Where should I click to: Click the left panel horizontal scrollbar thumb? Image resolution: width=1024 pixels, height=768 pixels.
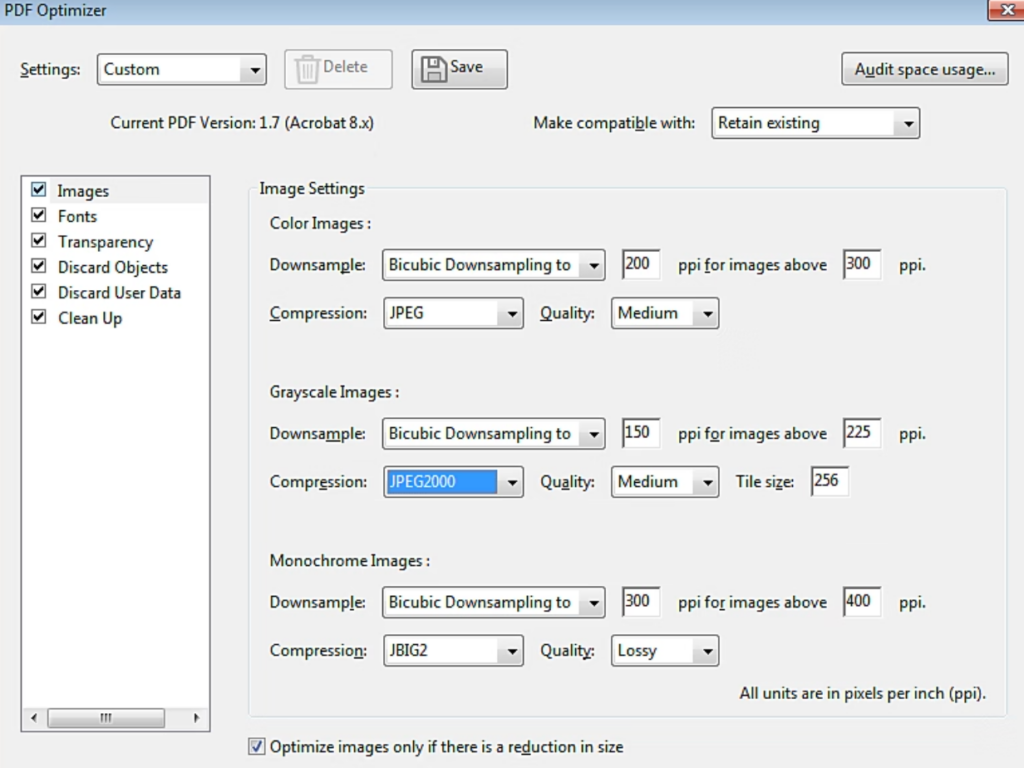[x=105, y=718]
